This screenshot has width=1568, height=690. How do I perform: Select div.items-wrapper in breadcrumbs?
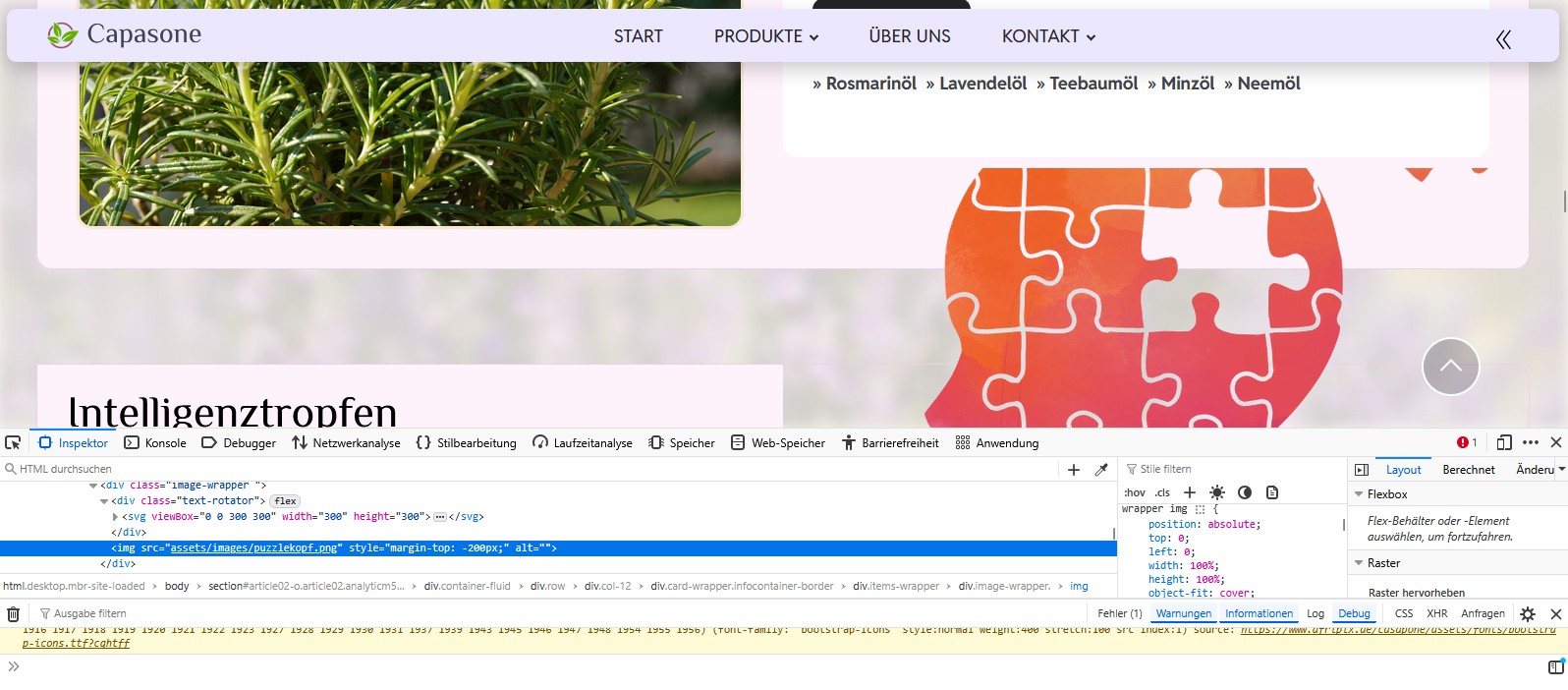[x=896, y=586]
